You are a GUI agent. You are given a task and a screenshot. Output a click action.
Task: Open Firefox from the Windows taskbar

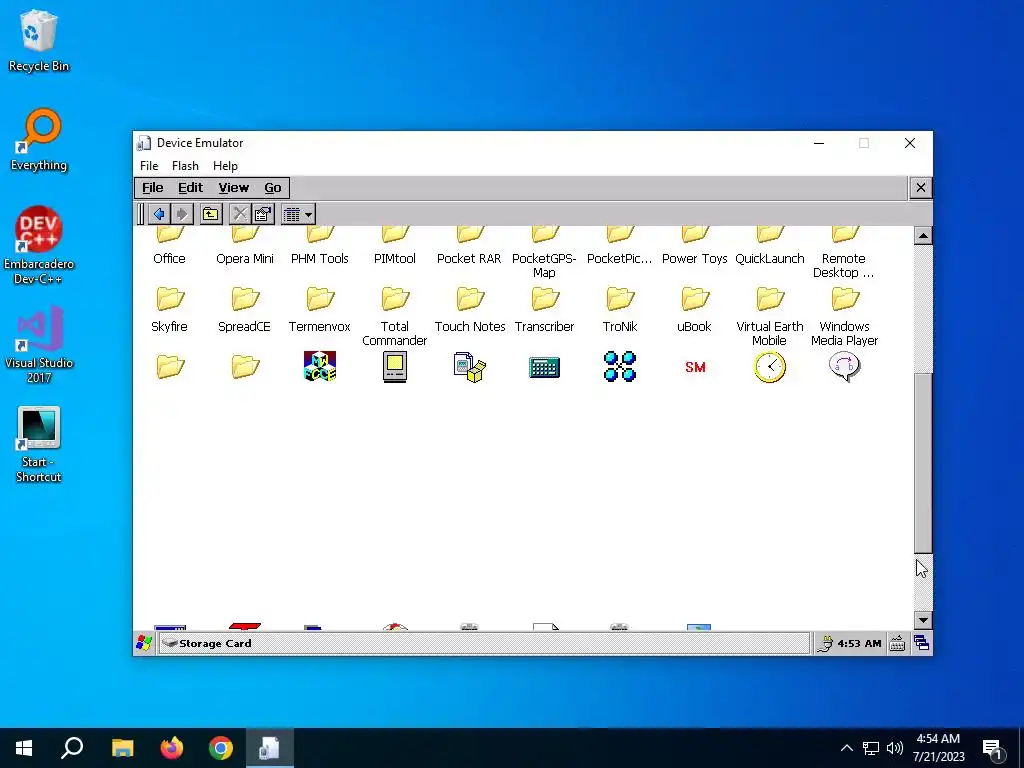(x=172, y=748)
